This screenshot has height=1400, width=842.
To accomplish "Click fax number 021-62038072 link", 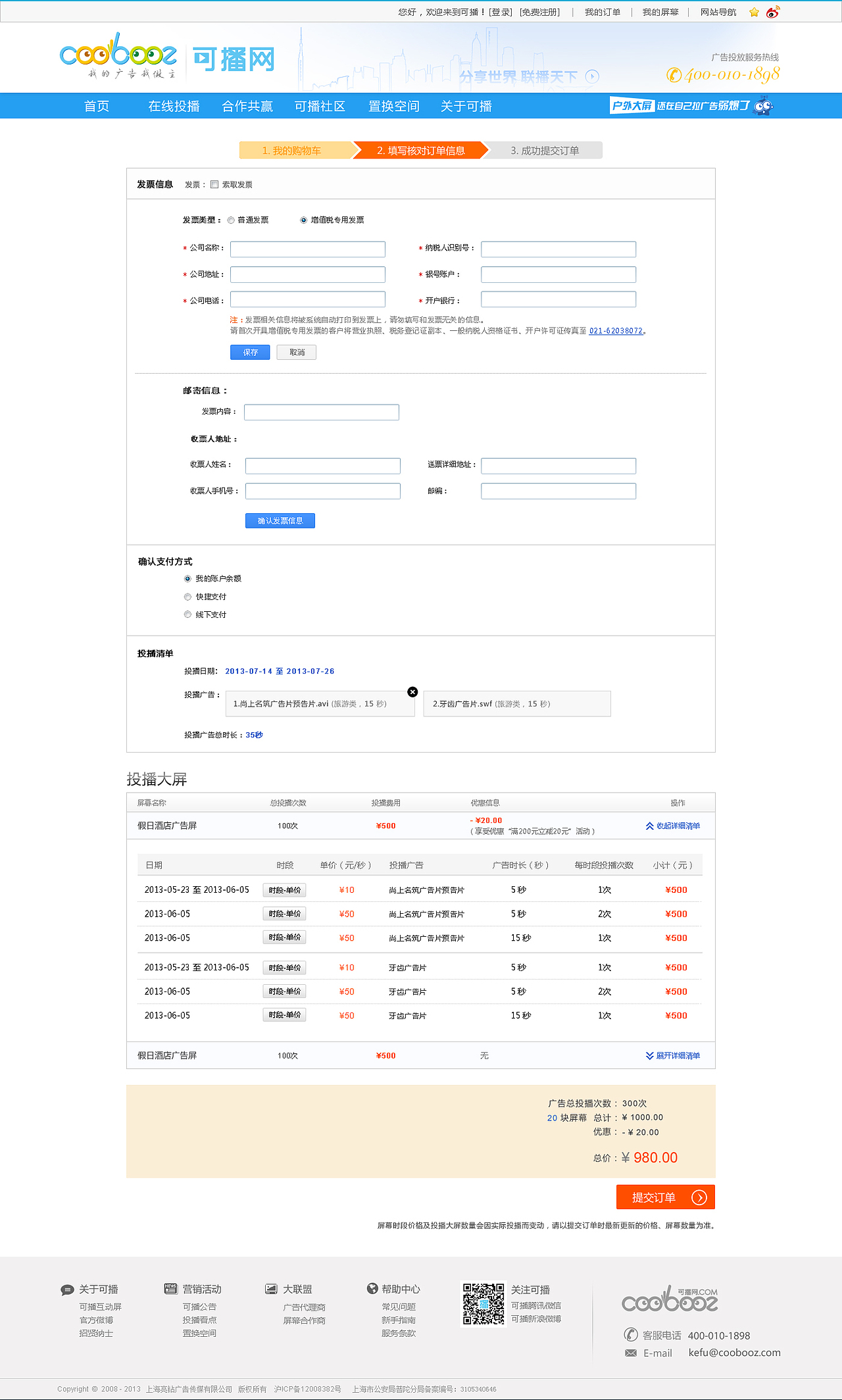I will click(616, 331).
